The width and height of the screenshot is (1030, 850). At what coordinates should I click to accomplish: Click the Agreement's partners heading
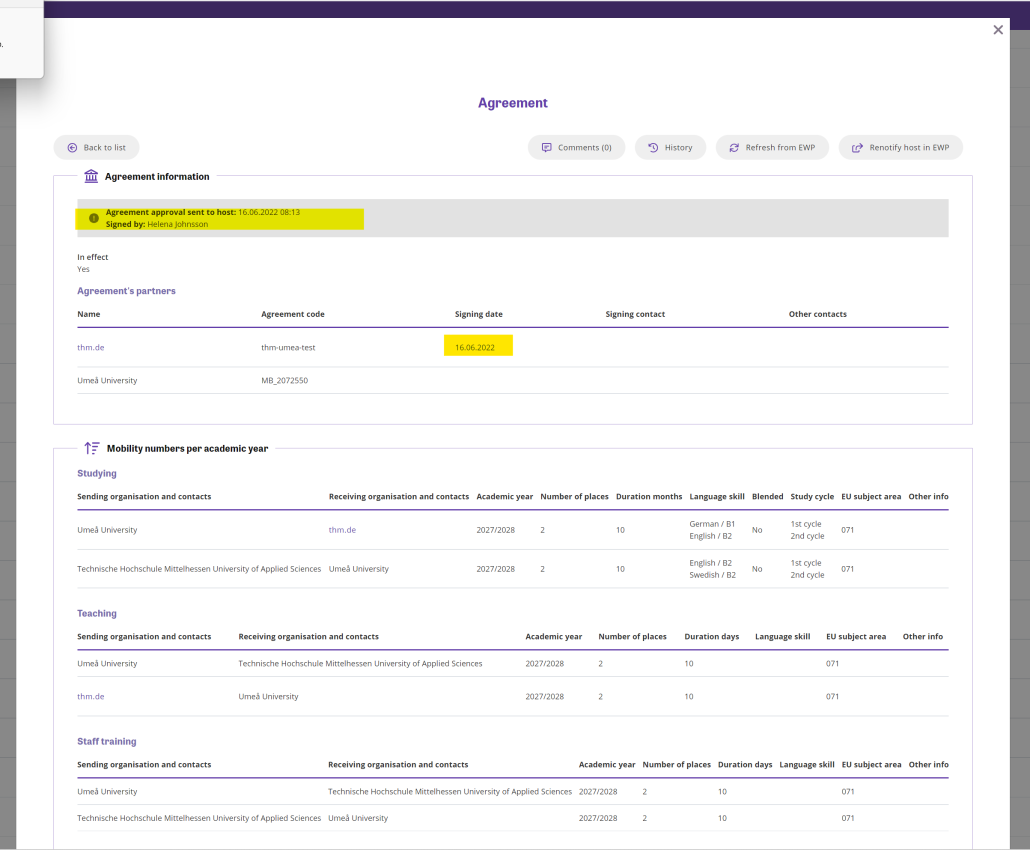[126, 291]
